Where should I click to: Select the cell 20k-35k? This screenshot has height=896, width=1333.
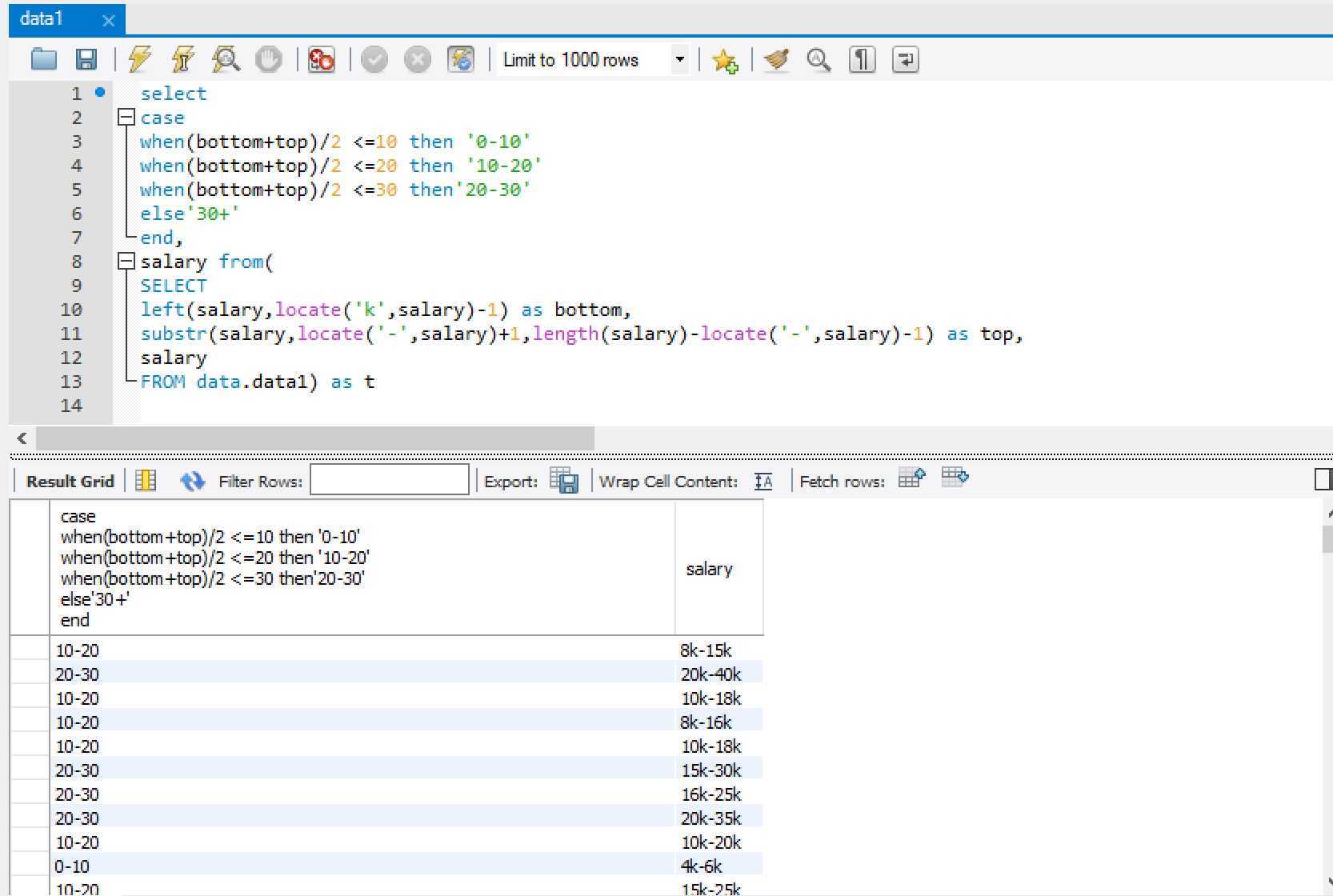719,818
